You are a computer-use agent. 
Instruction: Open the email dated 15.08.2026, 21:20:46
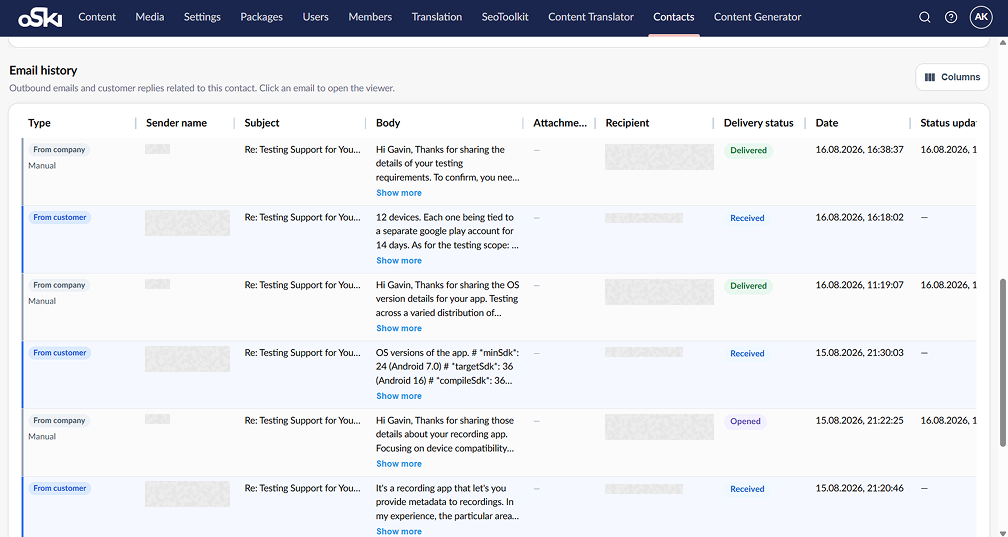pos(499,507)
